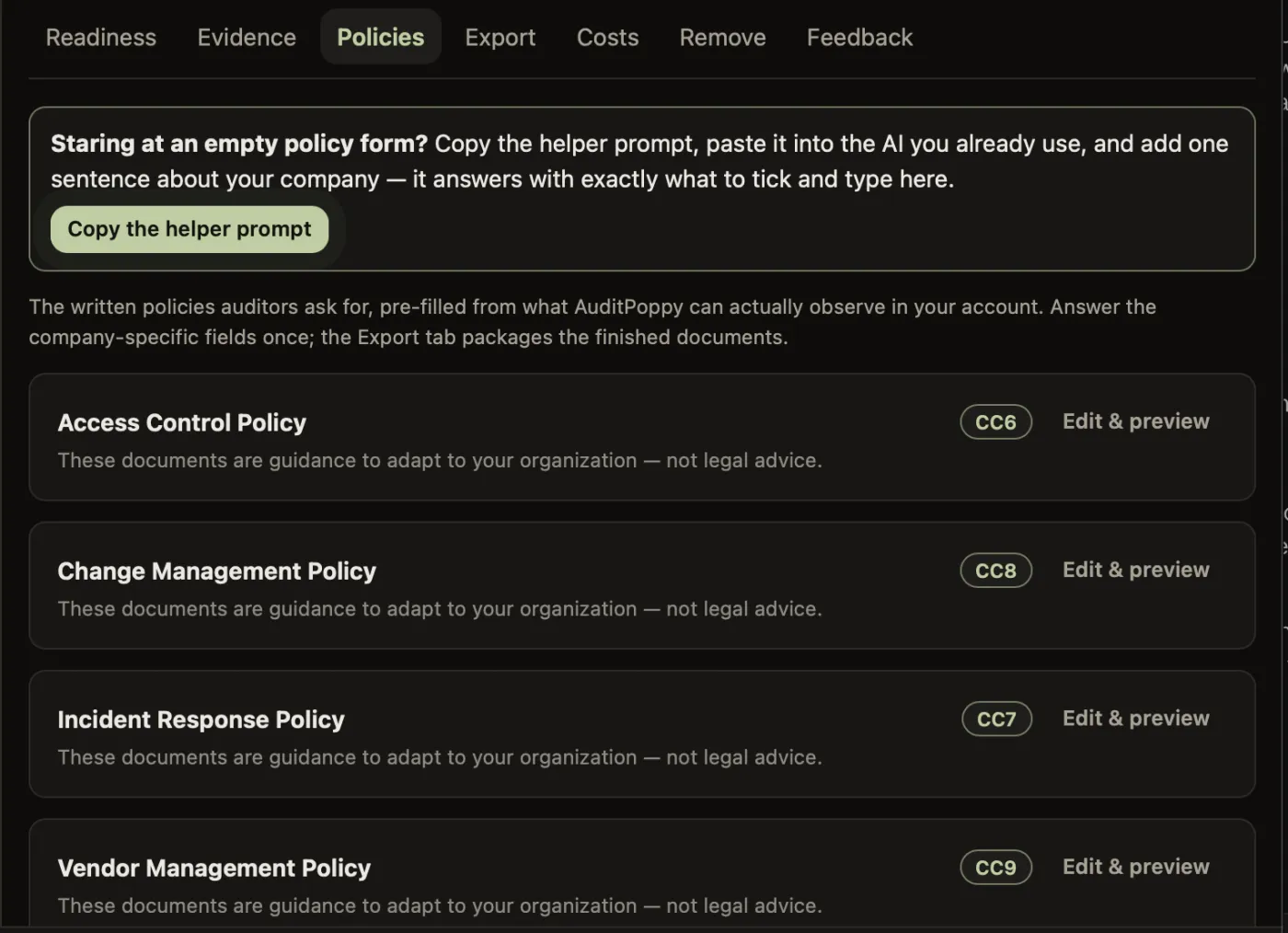This screenshot has width=1288, height=933.
Task: Click the CC8 control badge
Action: 995,570
